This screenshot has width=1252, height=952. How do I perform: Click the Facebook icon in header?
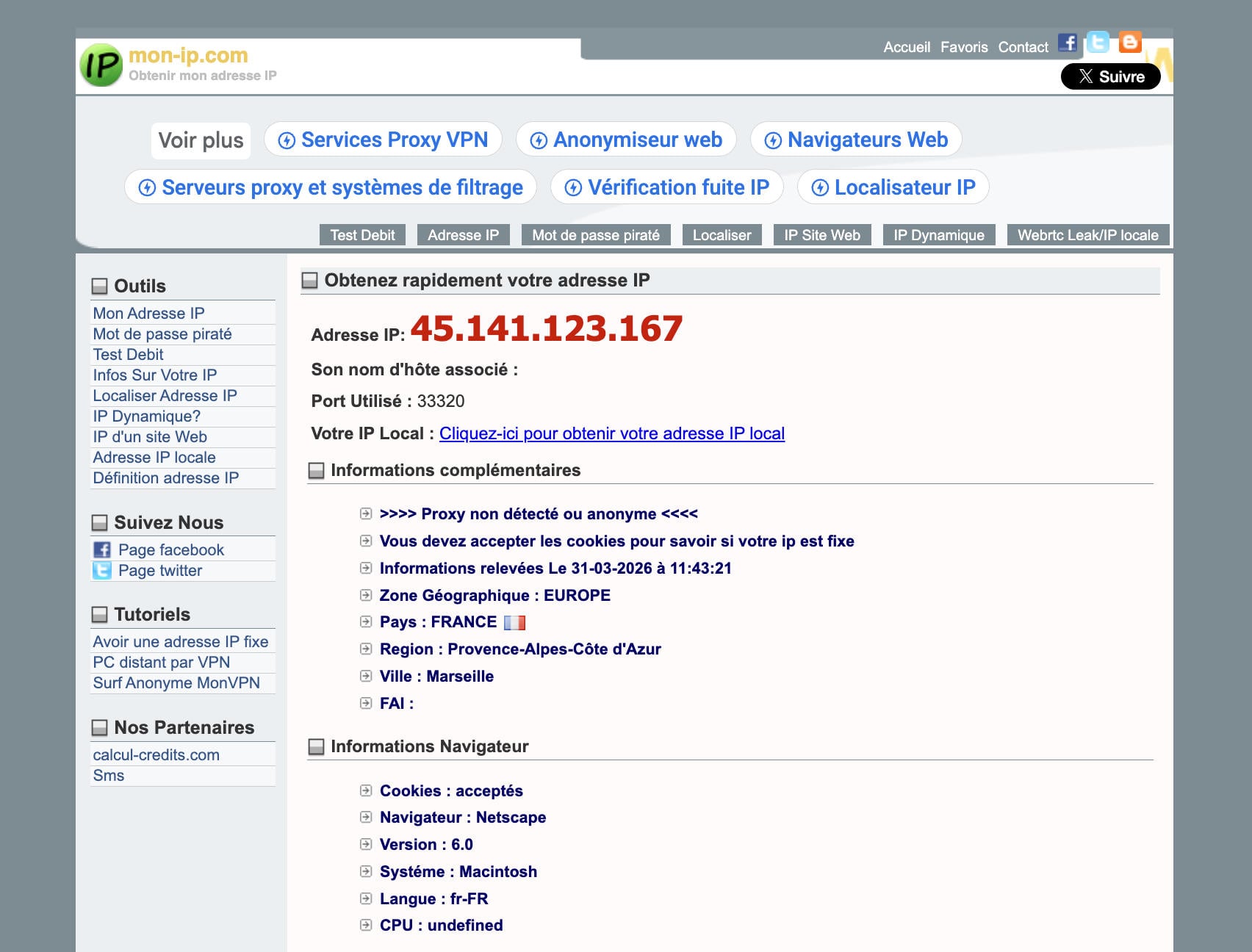[x=1068, y=43]
